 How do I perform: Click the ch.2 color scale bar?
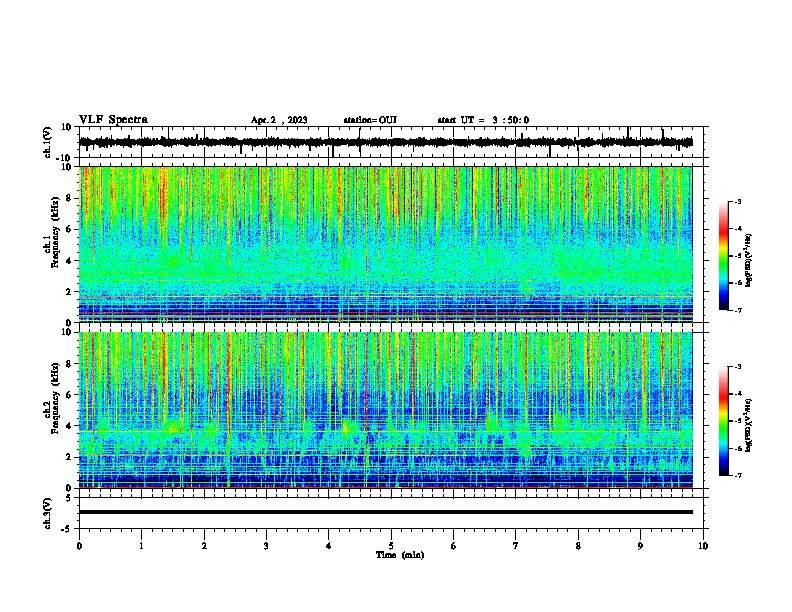[723, 421]
